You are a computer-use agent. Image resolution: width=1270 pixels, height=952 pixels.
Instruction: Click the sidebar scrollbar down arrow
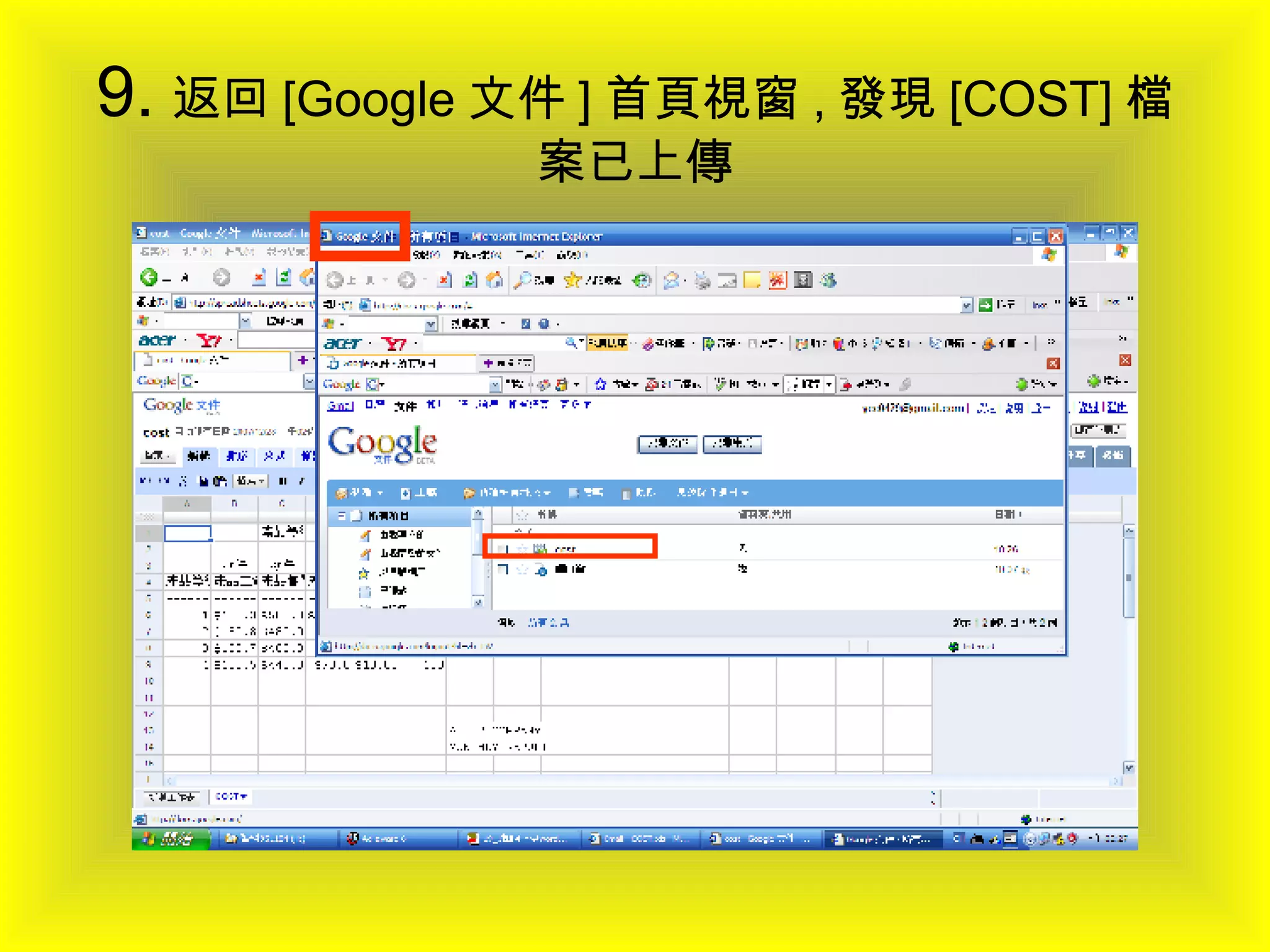tap(477, 602)
